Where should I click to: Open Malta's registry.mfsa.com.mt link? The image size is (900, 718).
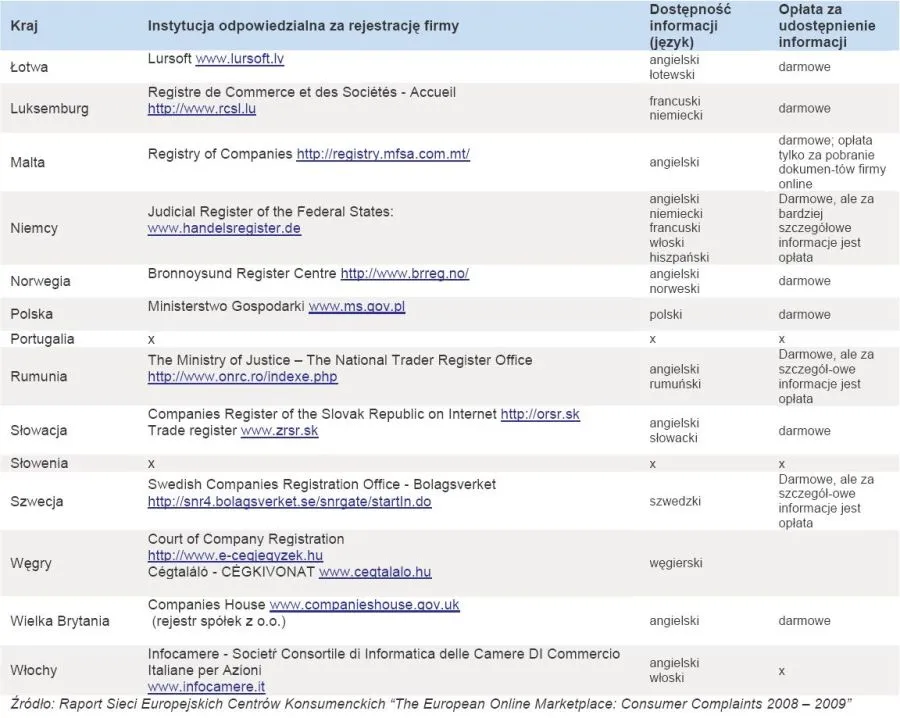click(383, 154)
